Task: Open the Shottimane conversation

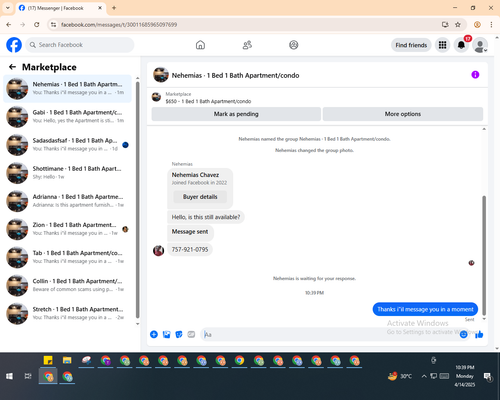Action: [x=67, y=173]
